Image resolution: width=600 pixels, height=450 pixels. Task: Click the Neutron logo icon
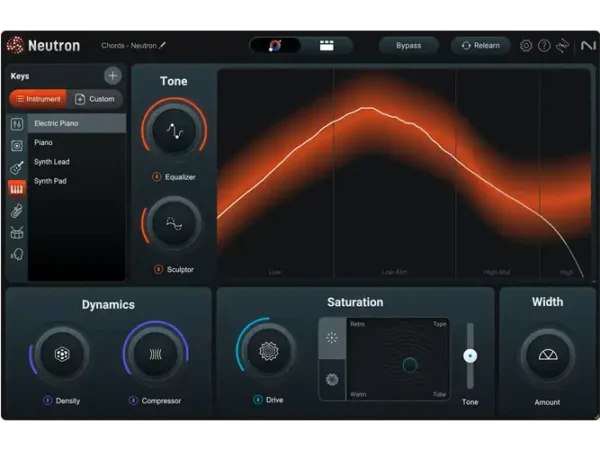point(15,46)
